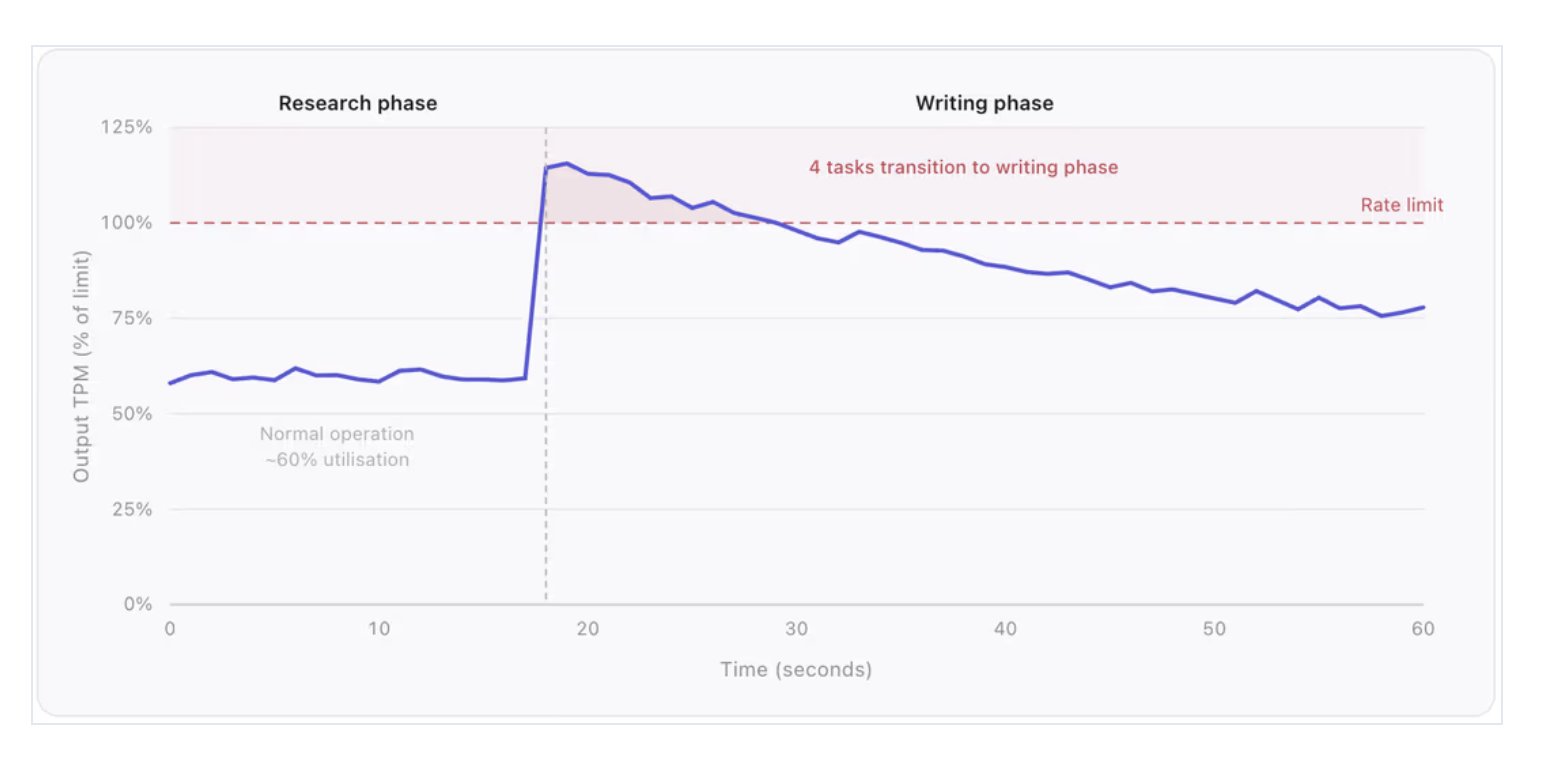The height and width of the screenshot is (784, 1544).
Task: Click the "Writing phase" heading
Action: point(984,103)
